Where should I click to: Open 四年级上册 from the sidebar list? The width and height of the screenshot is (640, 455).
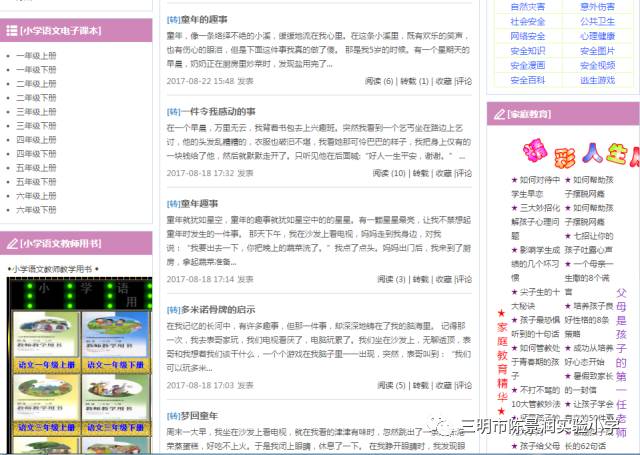click(x=36, y=140)
